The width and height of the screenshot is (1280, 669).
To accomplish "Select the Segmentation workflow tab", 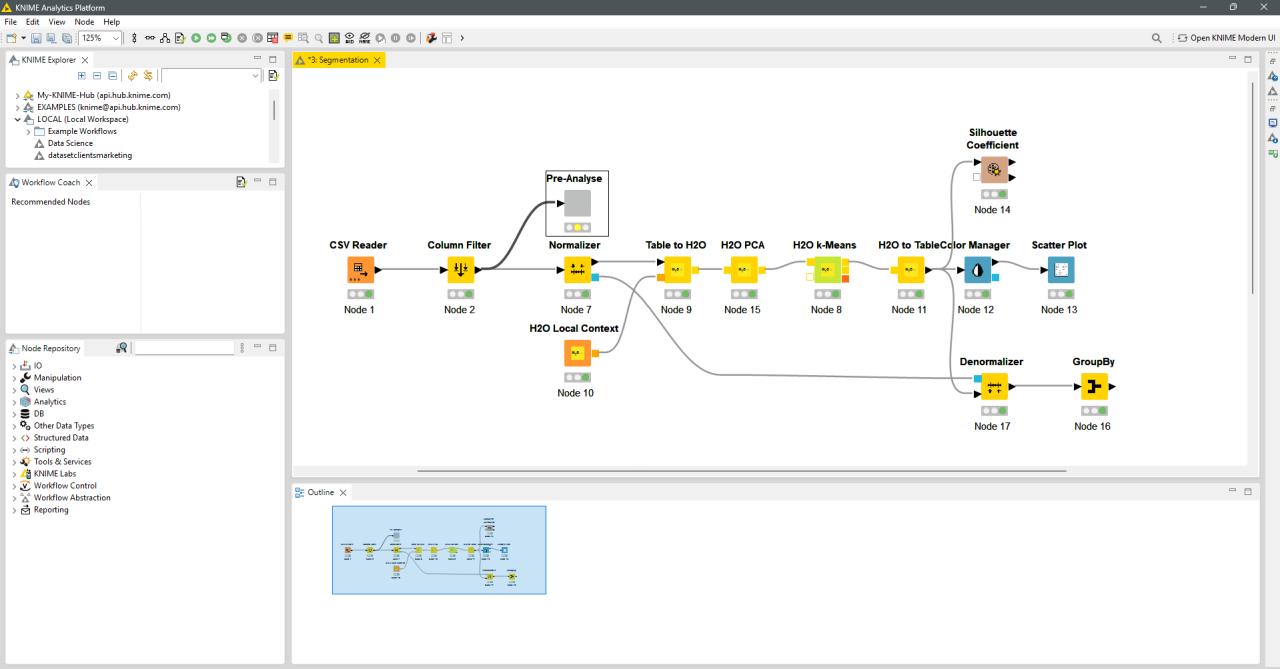I will point(337,60).
